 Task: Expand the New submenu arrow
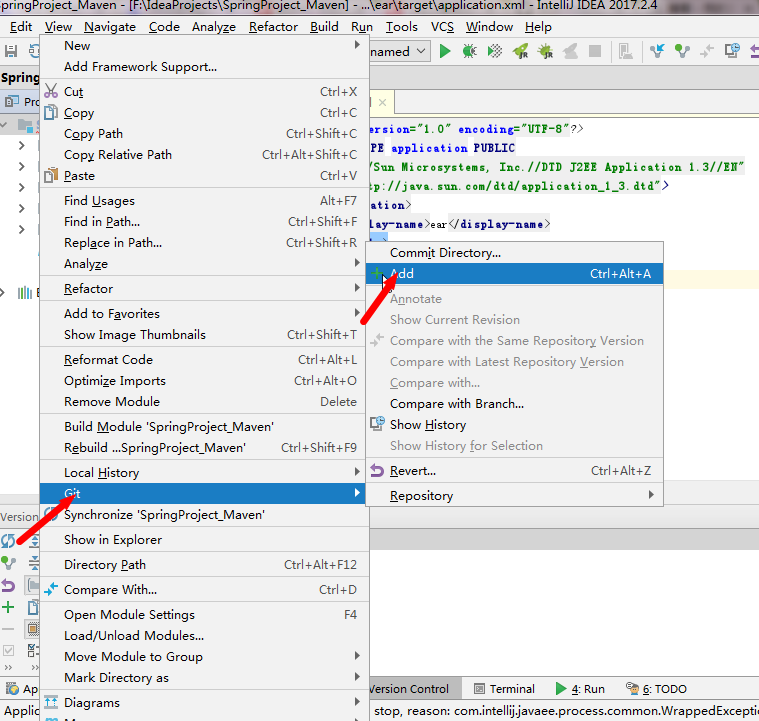(x=357, y=45)
